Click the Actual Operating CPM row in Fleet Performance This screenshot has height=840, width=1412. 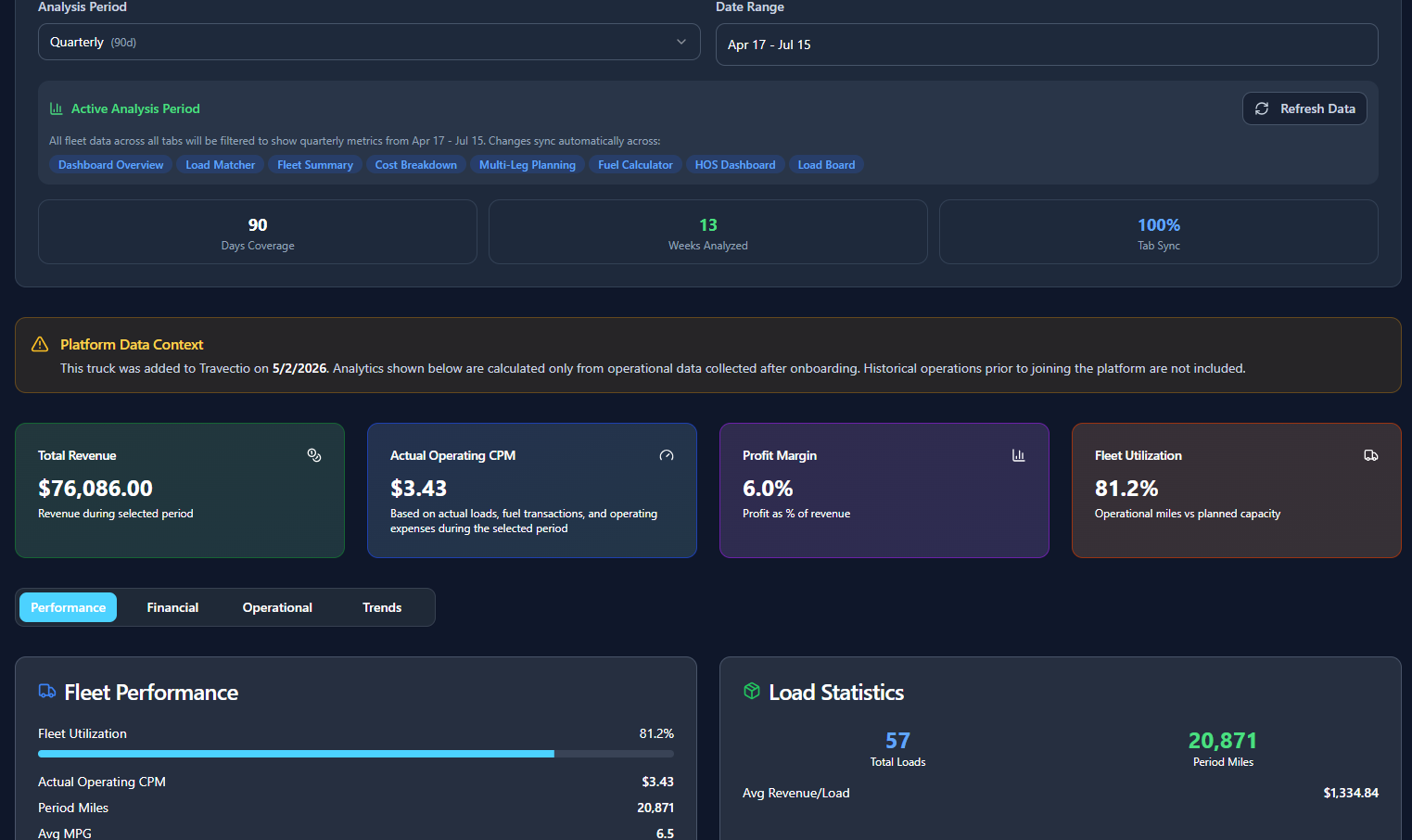pos(356,782)
